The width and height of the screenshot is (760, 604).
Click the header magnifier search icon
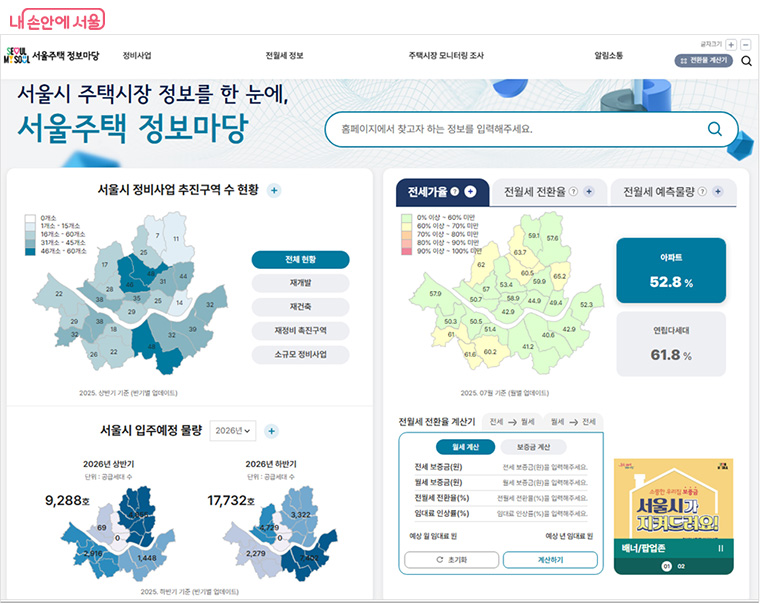click(x=746, y=61)
